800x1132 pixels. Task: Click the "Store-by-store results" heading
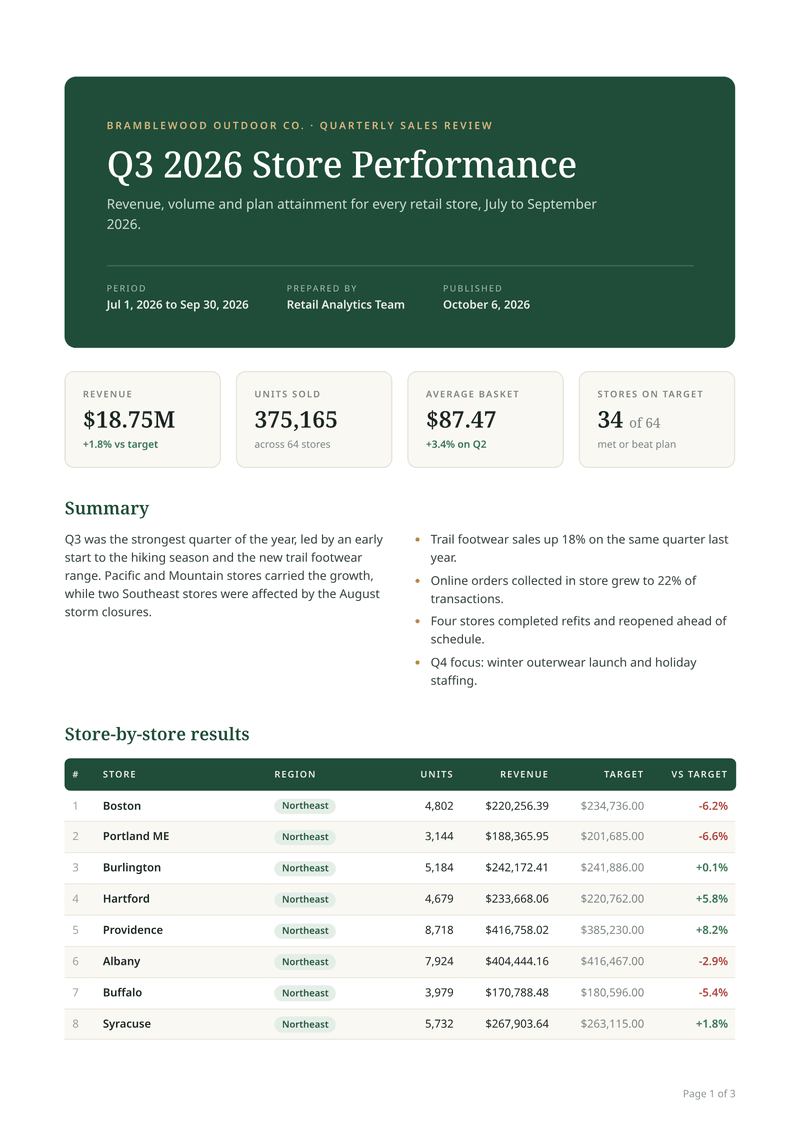tap(157, 734)
